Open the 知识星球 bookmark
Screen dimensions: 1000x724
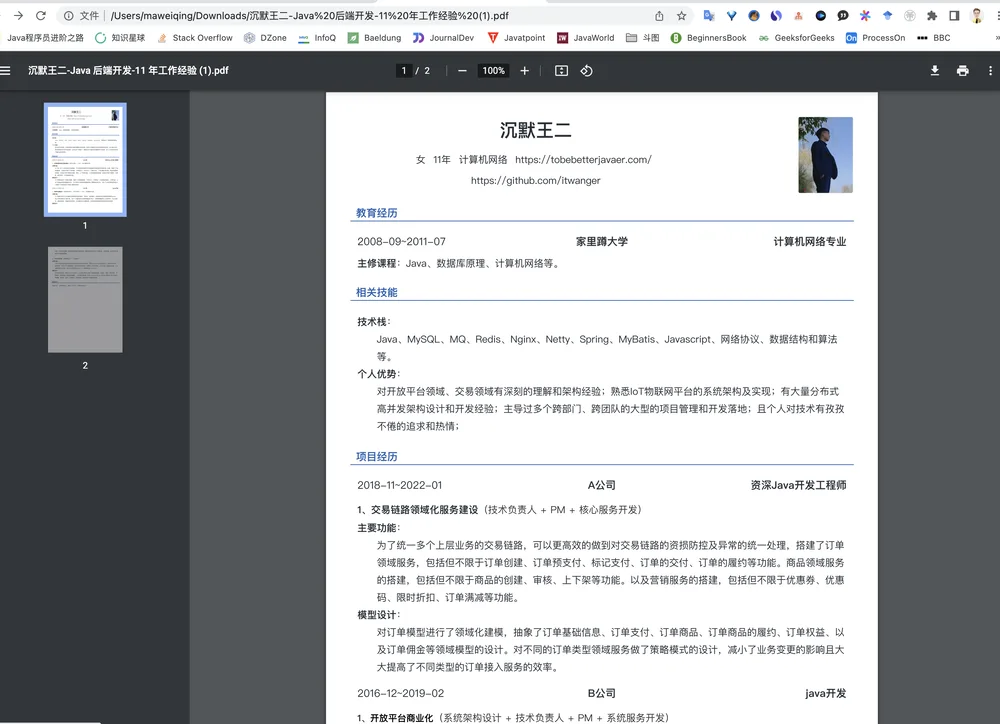[120, 38]
